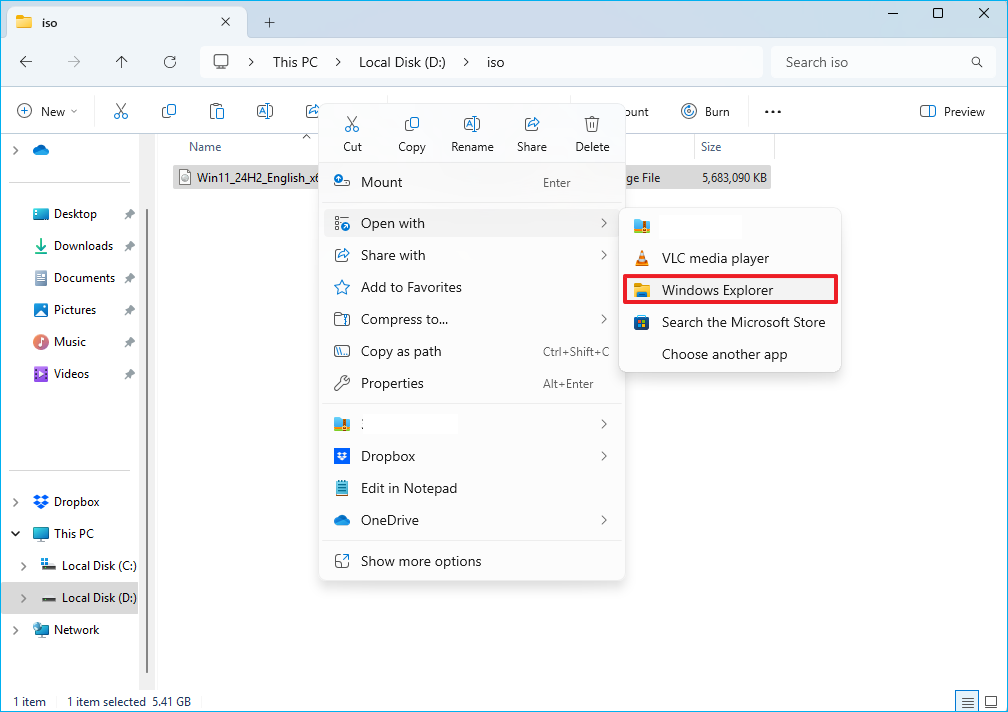Expand the This PC tree node
Viewport: 1008px width, 712px height.
point(16,534)
